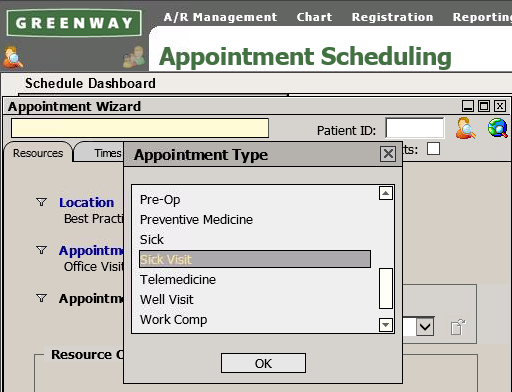Toggle the checkbox near the Patient ID row

coord(433,149)
